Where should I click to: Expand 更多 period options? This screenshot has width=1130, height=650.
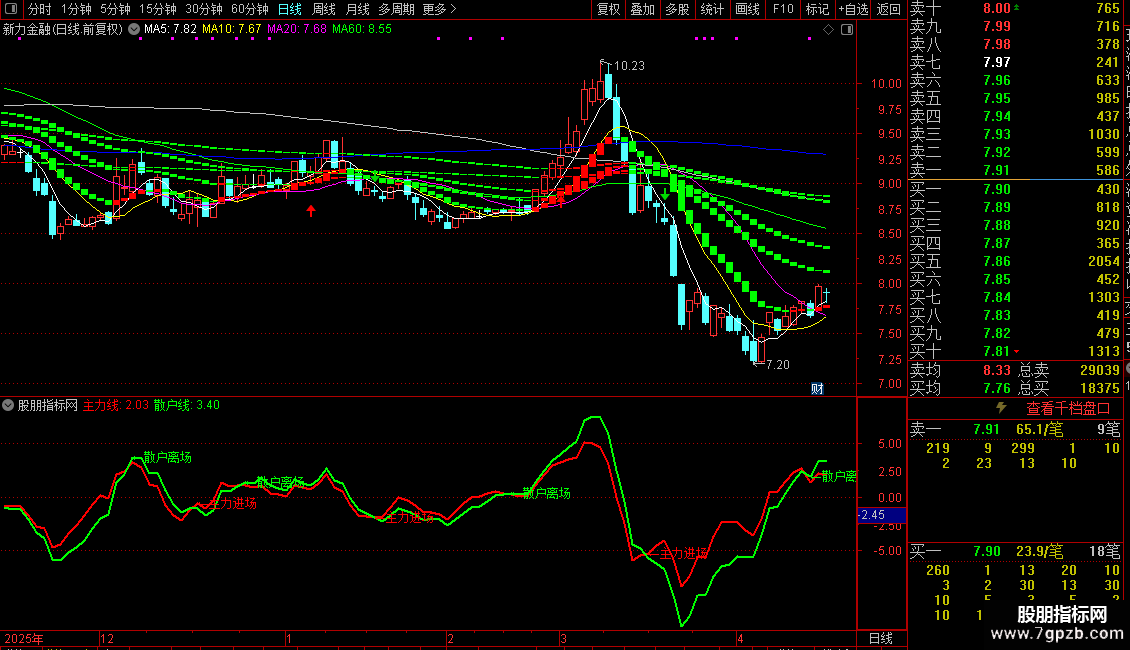point(439,9)
